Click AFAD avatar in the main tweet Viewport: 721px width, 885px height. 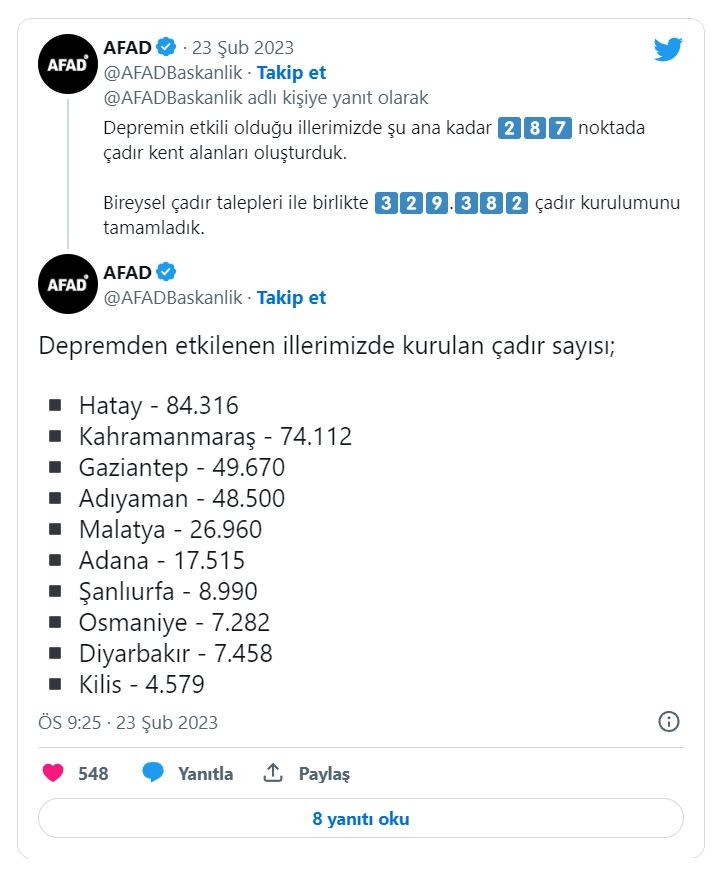coord(67,284)
